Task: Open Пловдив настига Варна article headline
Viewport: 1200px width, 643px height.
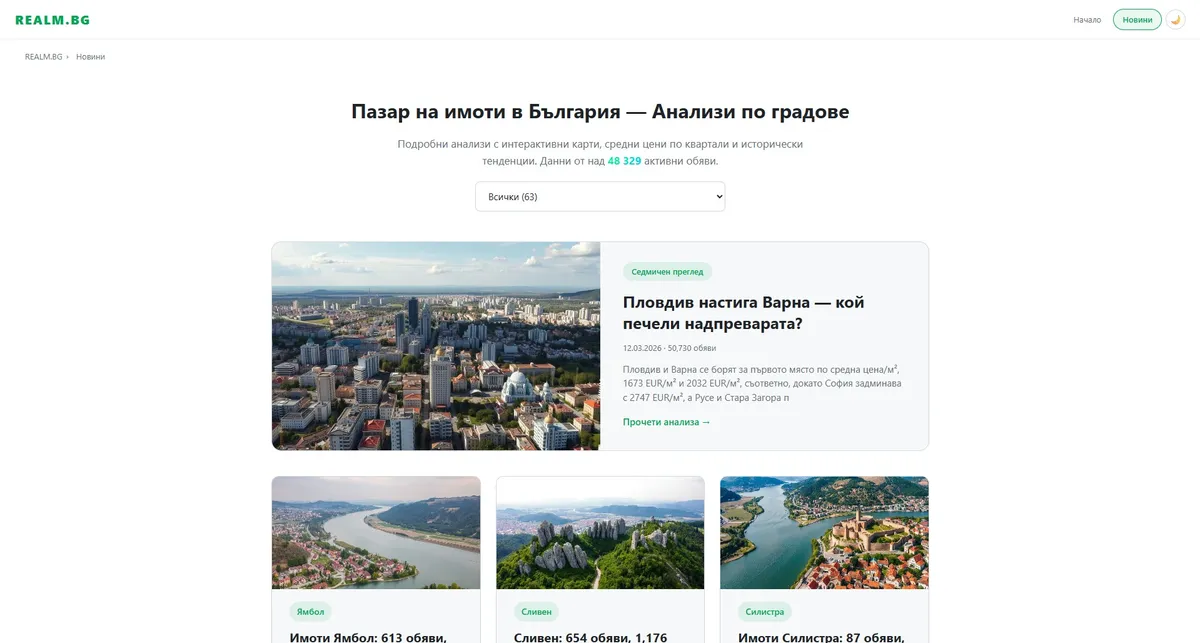Action: coord(743,313)
